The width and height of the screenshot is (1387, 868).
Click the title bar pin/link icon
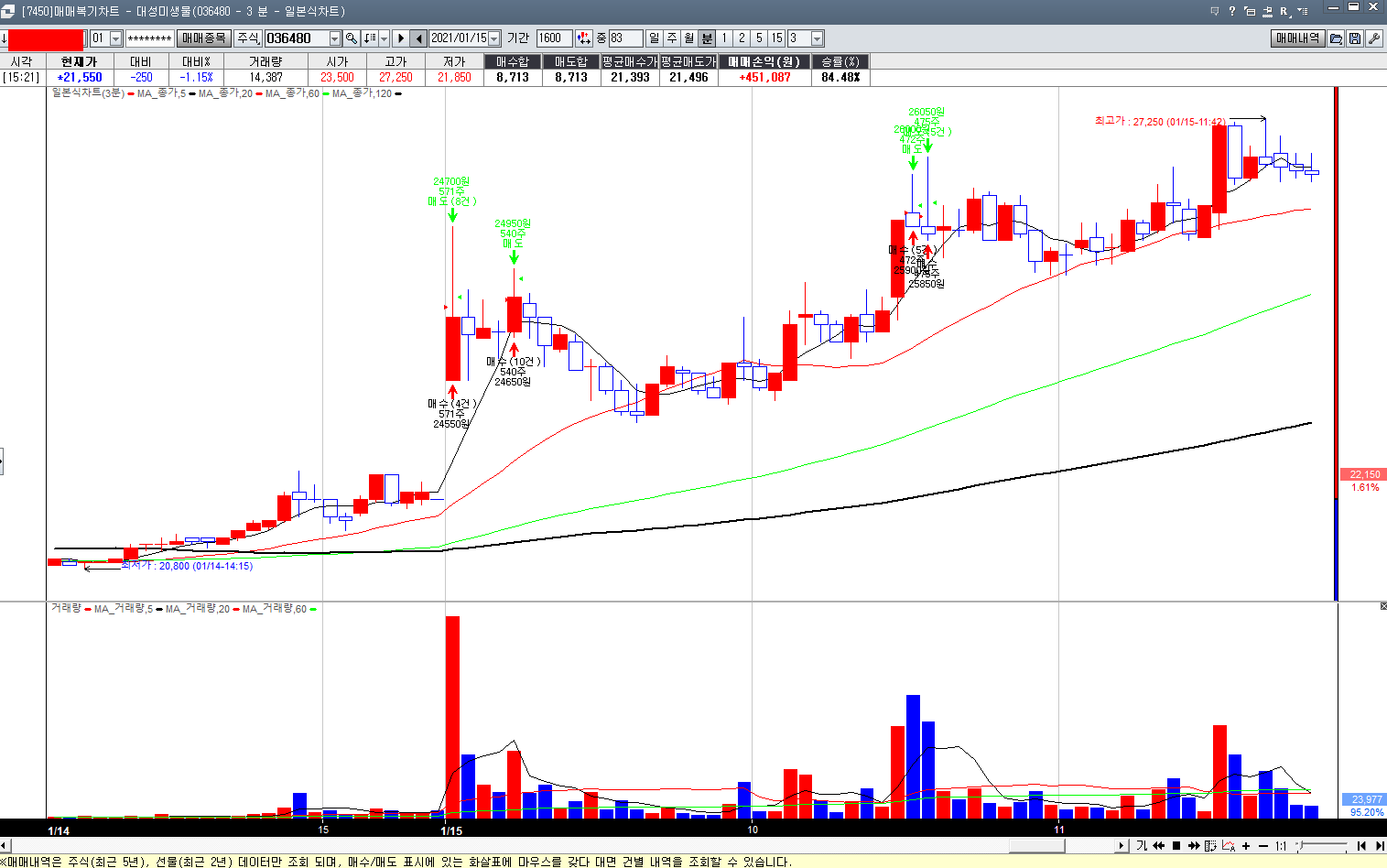click(1267, 11)
